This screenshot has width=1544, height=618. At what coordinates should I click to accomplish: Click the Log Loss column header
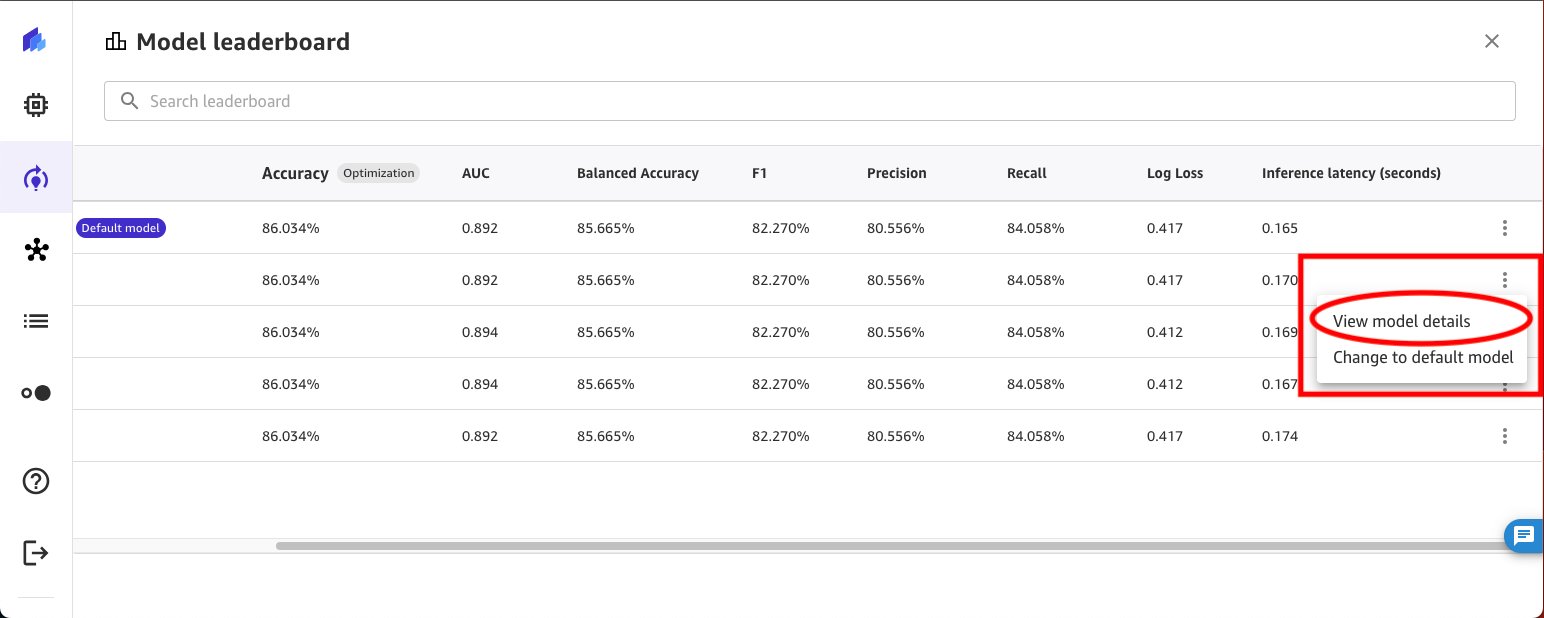pyautogui.click(x=1175, y=173)
